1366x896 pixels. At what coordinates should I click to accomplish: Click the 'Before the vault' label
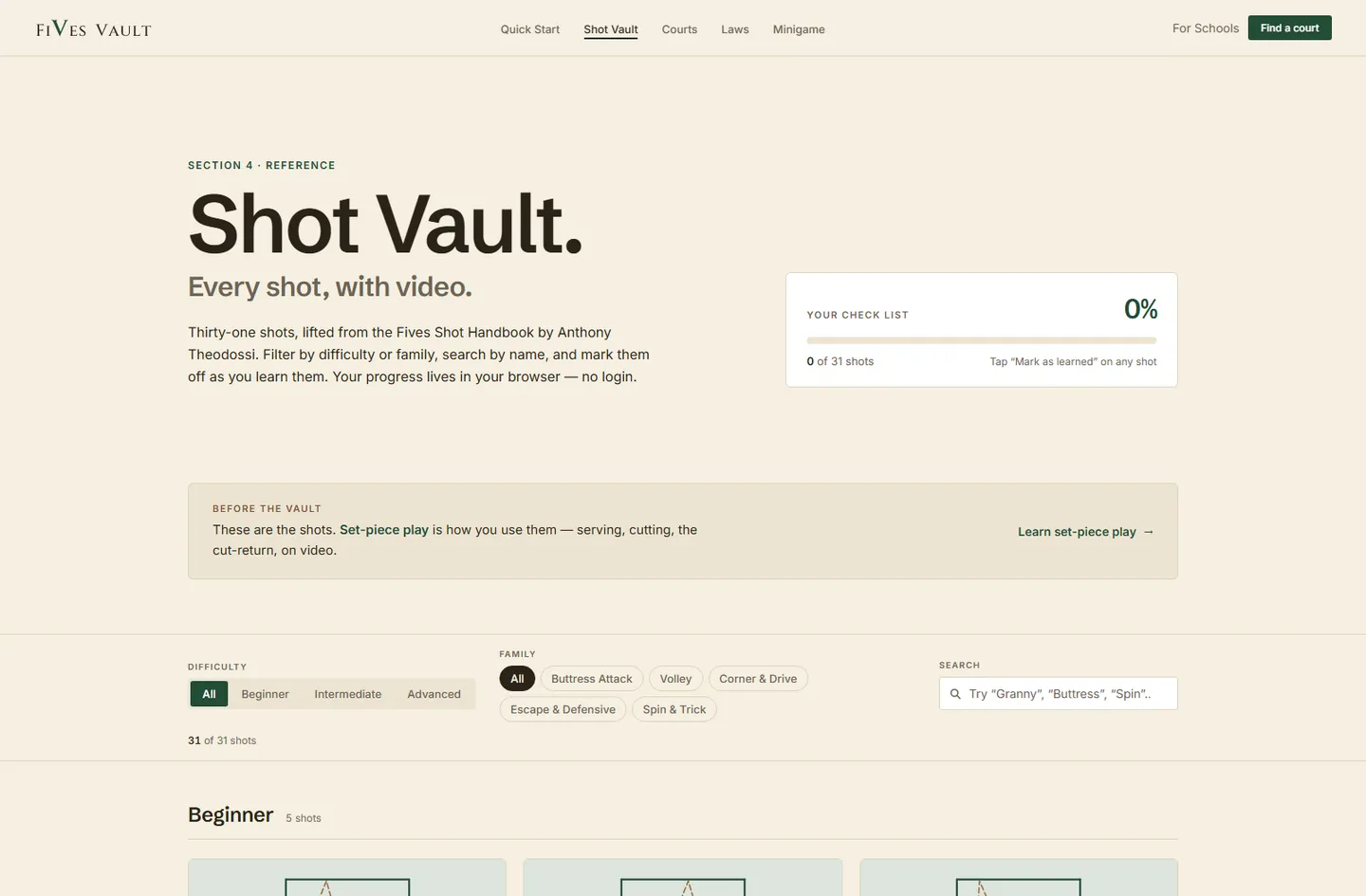(x=267, y=508)
